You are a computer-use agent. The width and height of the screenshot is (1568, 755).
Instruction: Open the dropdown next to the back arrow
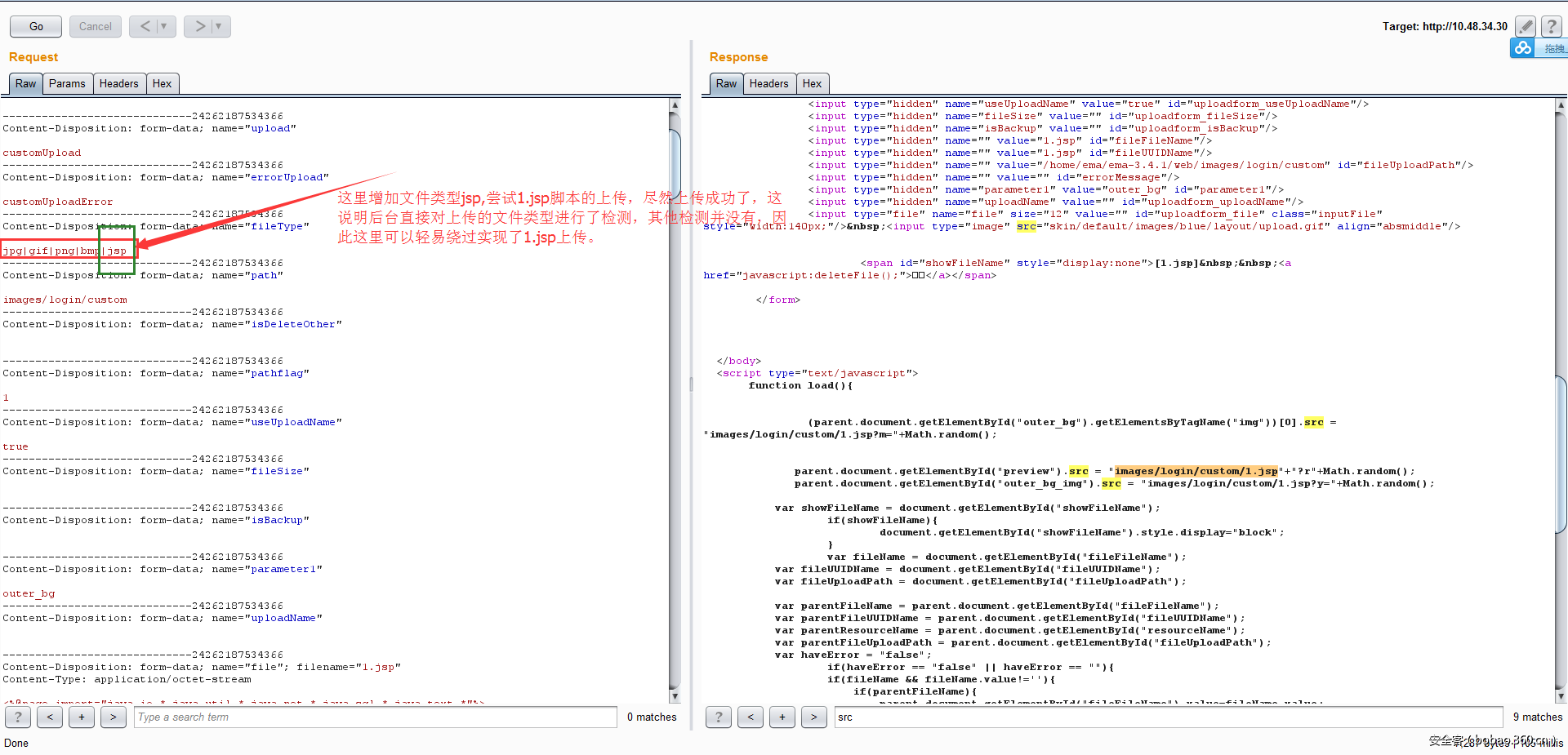click(162, 26)
